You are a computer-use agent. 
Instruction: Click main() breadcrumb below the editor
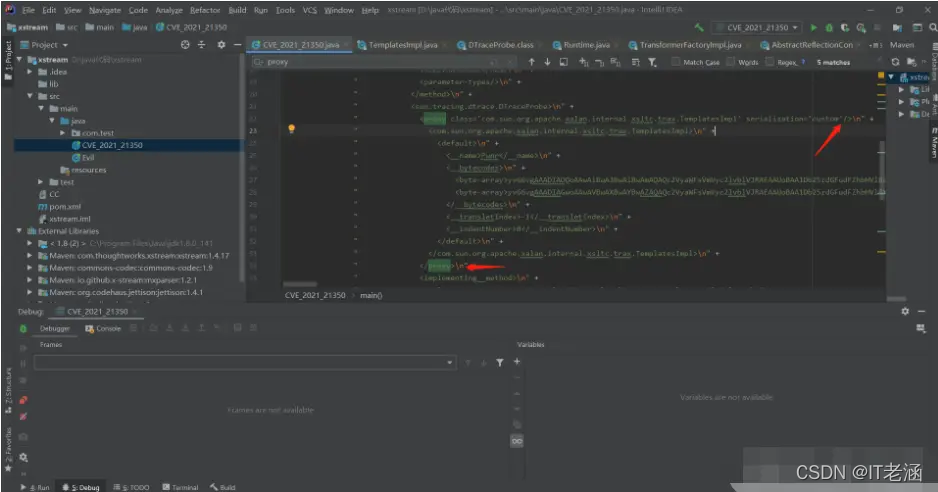click(x=371, y=295)
